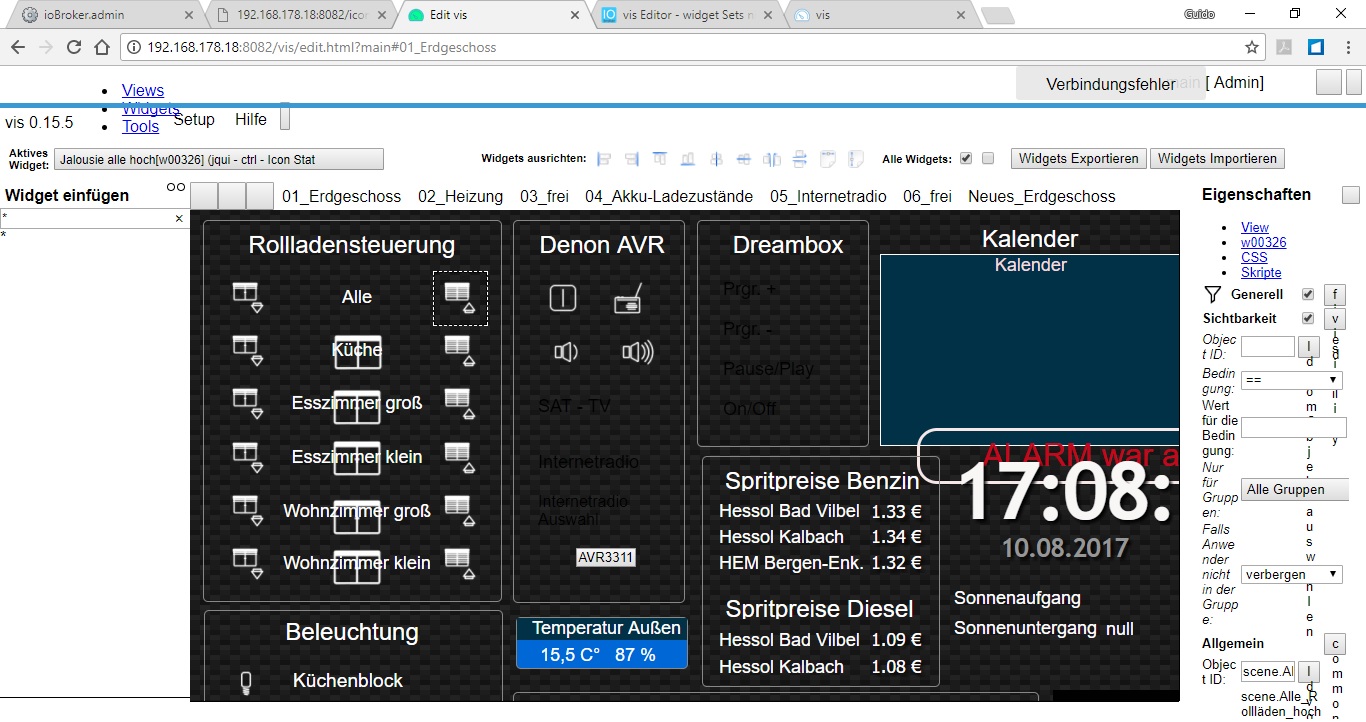The height and width of the screenshot is (722, 1366).
Task: Open the Bedingung '==' dropdown
Action: pyautogui.click(x=1291, y=380)
